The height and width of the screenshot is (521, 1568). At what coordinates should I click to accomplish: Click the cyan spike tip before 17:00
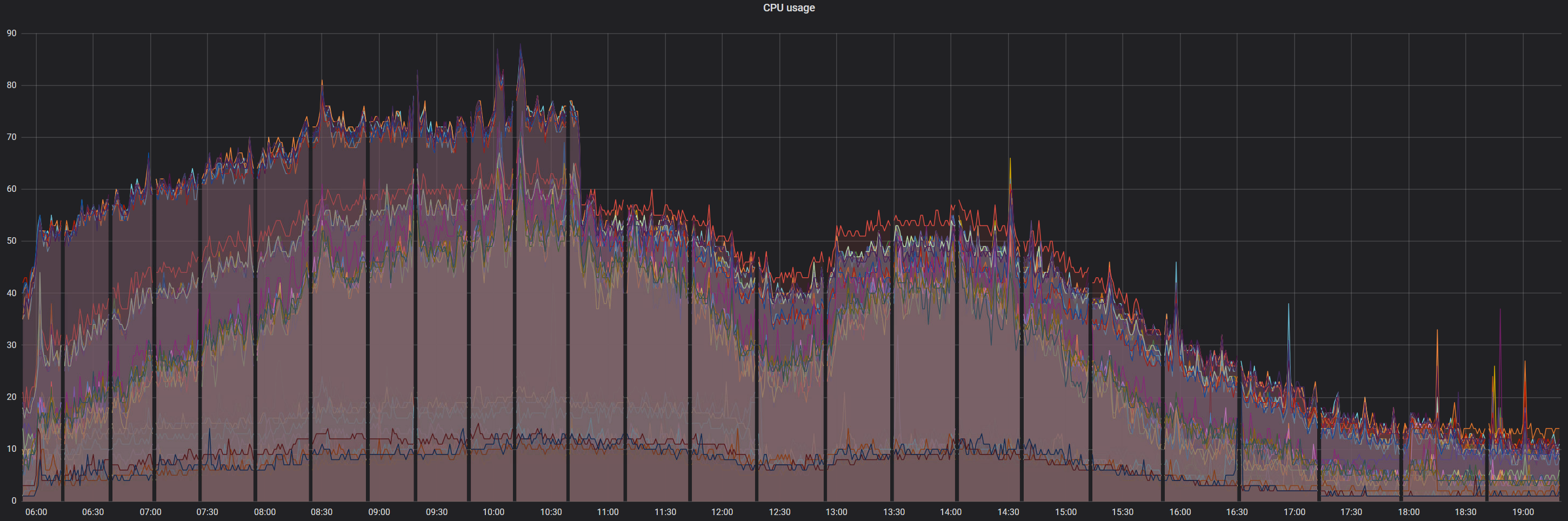point(1288,304)
